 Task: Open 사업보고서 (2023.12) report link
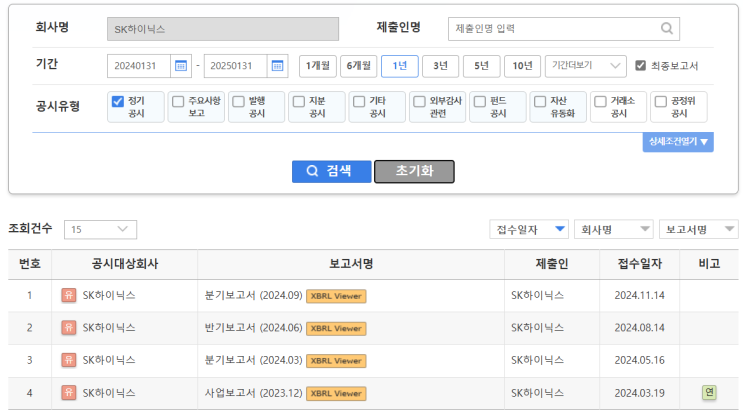(x=254, y=392)
